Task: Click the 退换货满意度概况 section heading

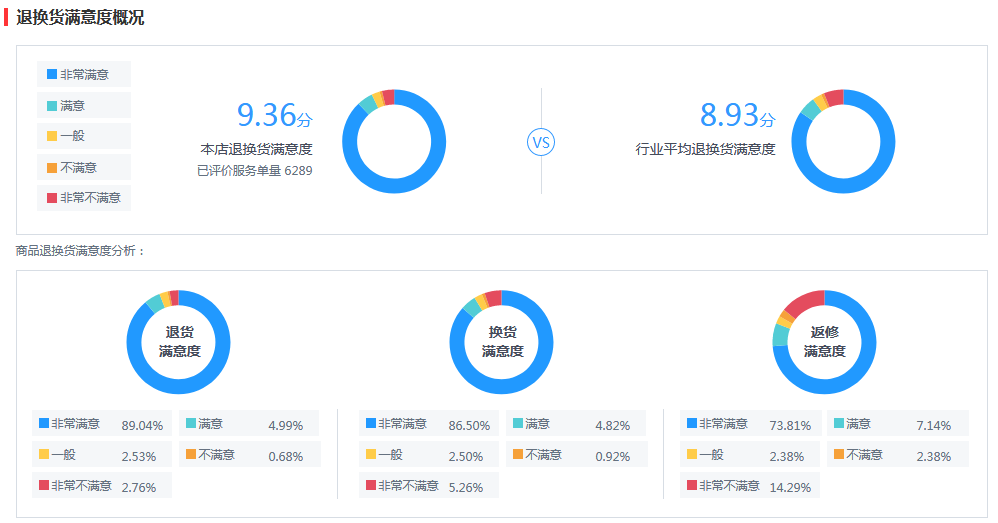Action: click(80, 17)
